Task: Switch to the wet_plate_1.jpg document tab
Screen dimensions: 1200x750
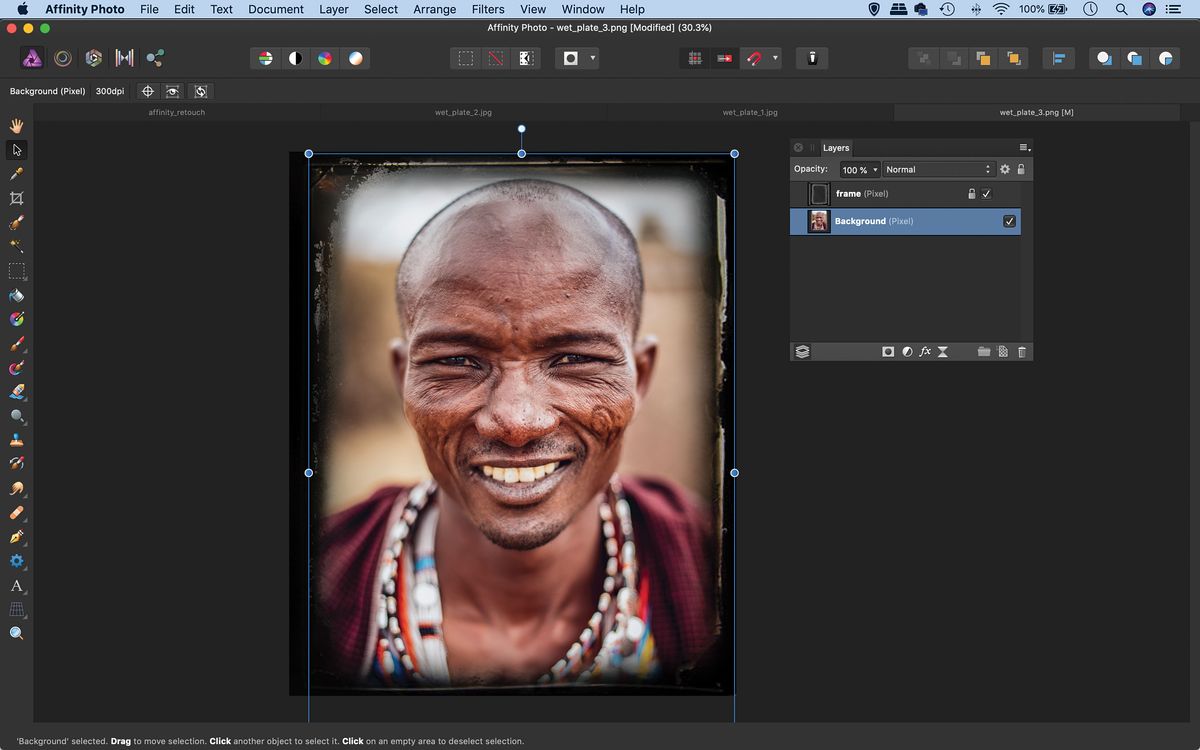Action: click(749, 112)
